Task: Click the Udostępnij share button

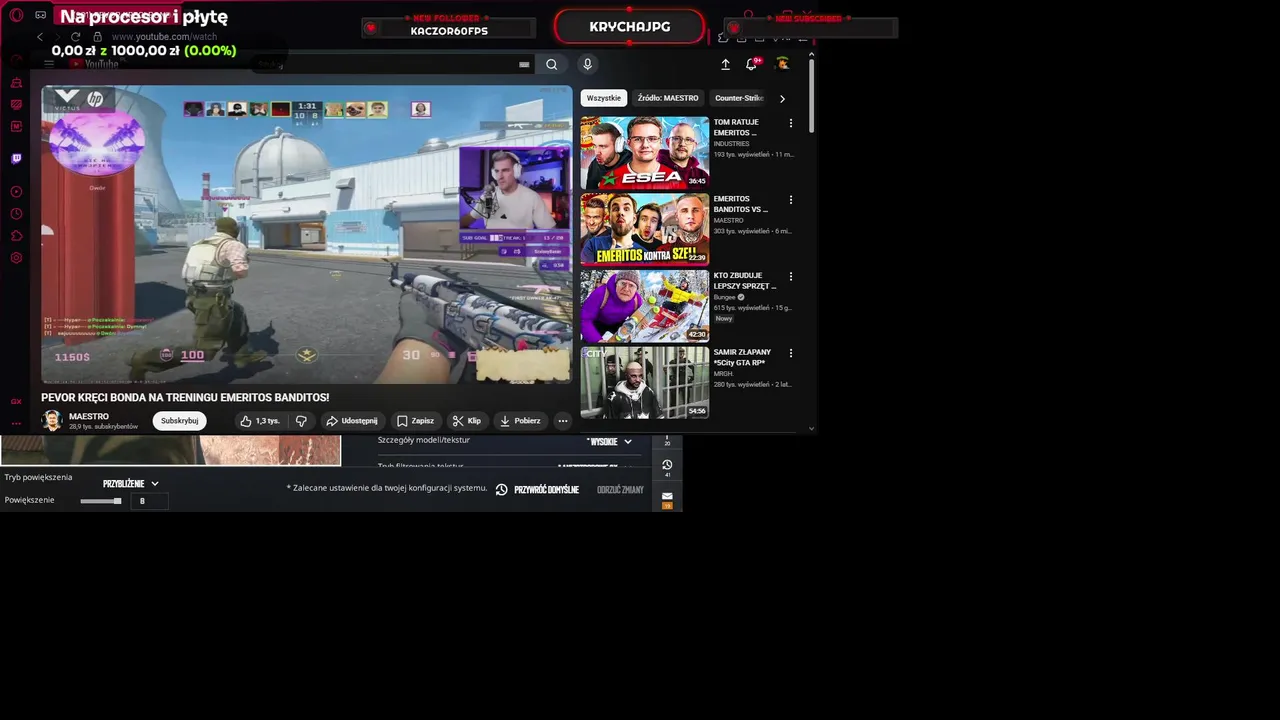Action: (x=353, y=421)
